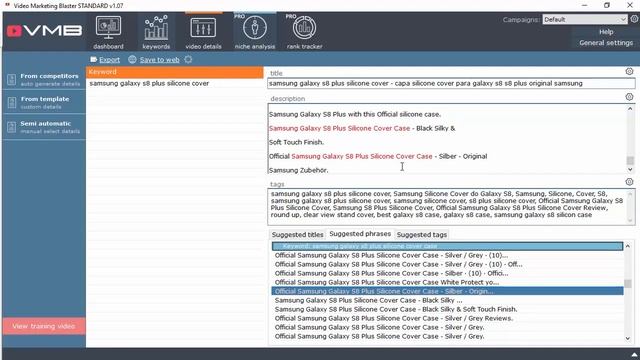Screen dimensions: 640x360
Task: Minimize the Video Marketing Blaster window
Action: (x=584, y=5)
